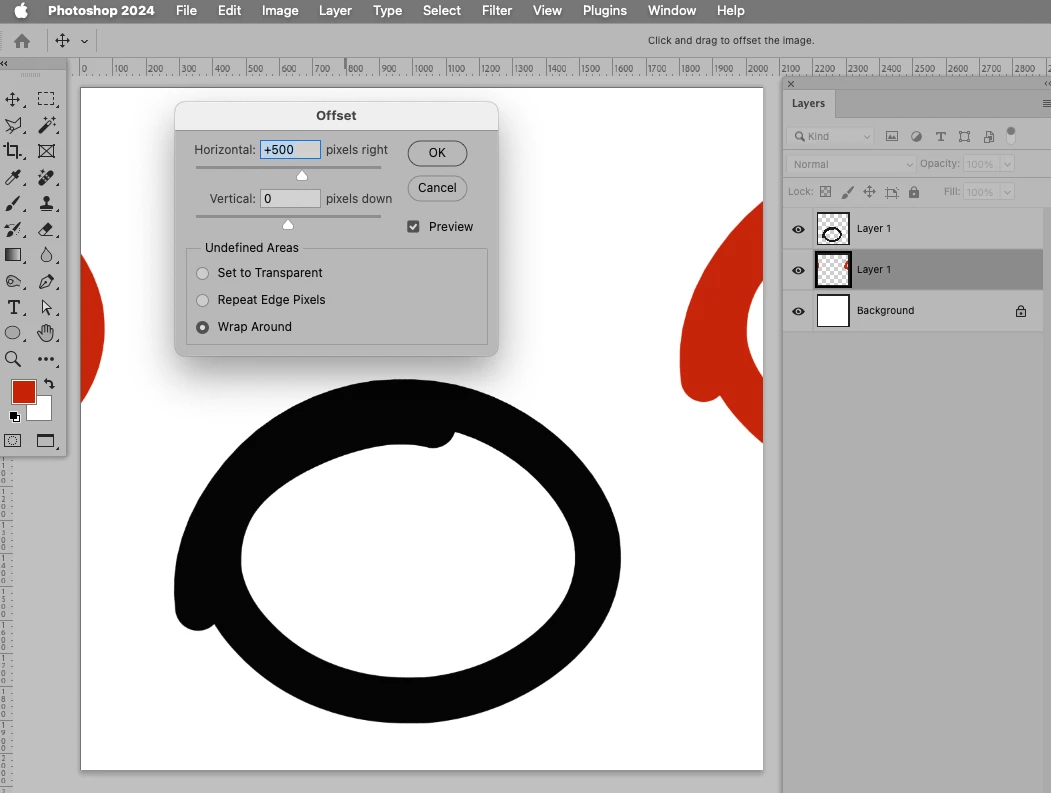Choose Wrap Around option
The image size is (1051, 793).
(x=202, y=327)
